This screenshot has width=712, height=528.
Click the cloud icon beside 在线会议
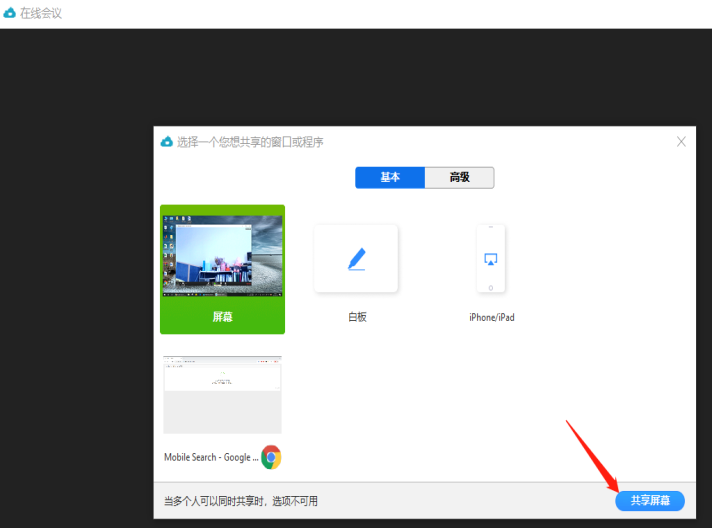pyautogui.click(x=10, y=14)
